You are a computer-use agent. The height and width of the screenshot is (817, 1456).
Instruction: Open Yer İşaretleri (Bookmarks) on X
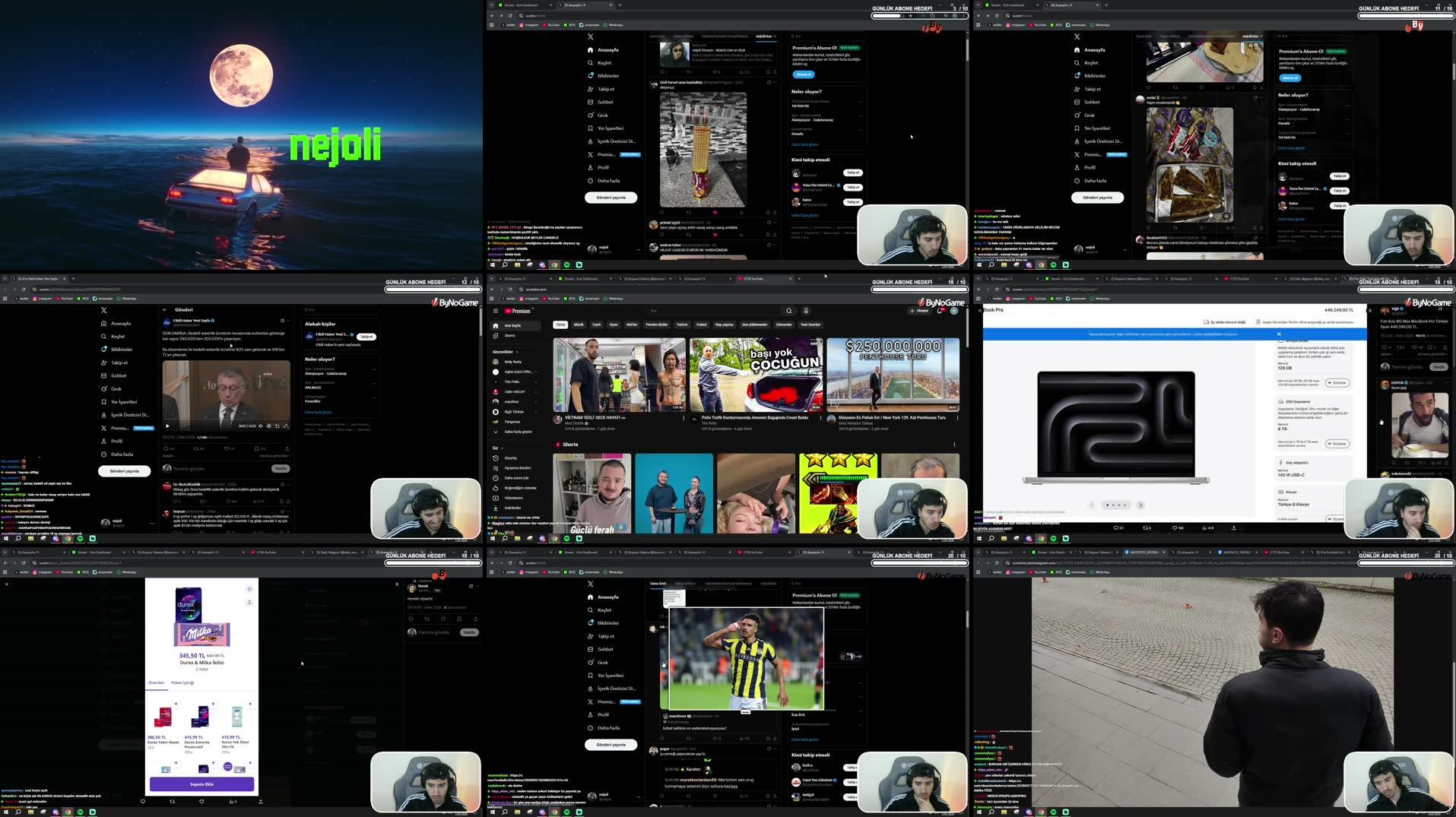607,128
